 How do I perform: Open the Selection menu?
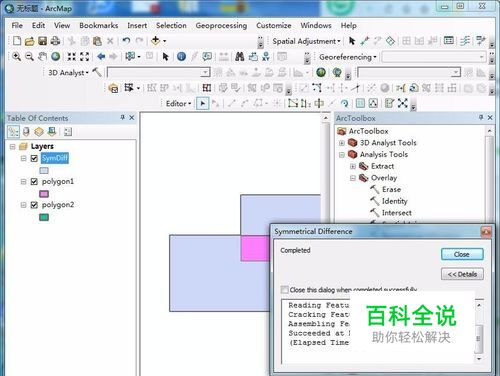[171, 25]
